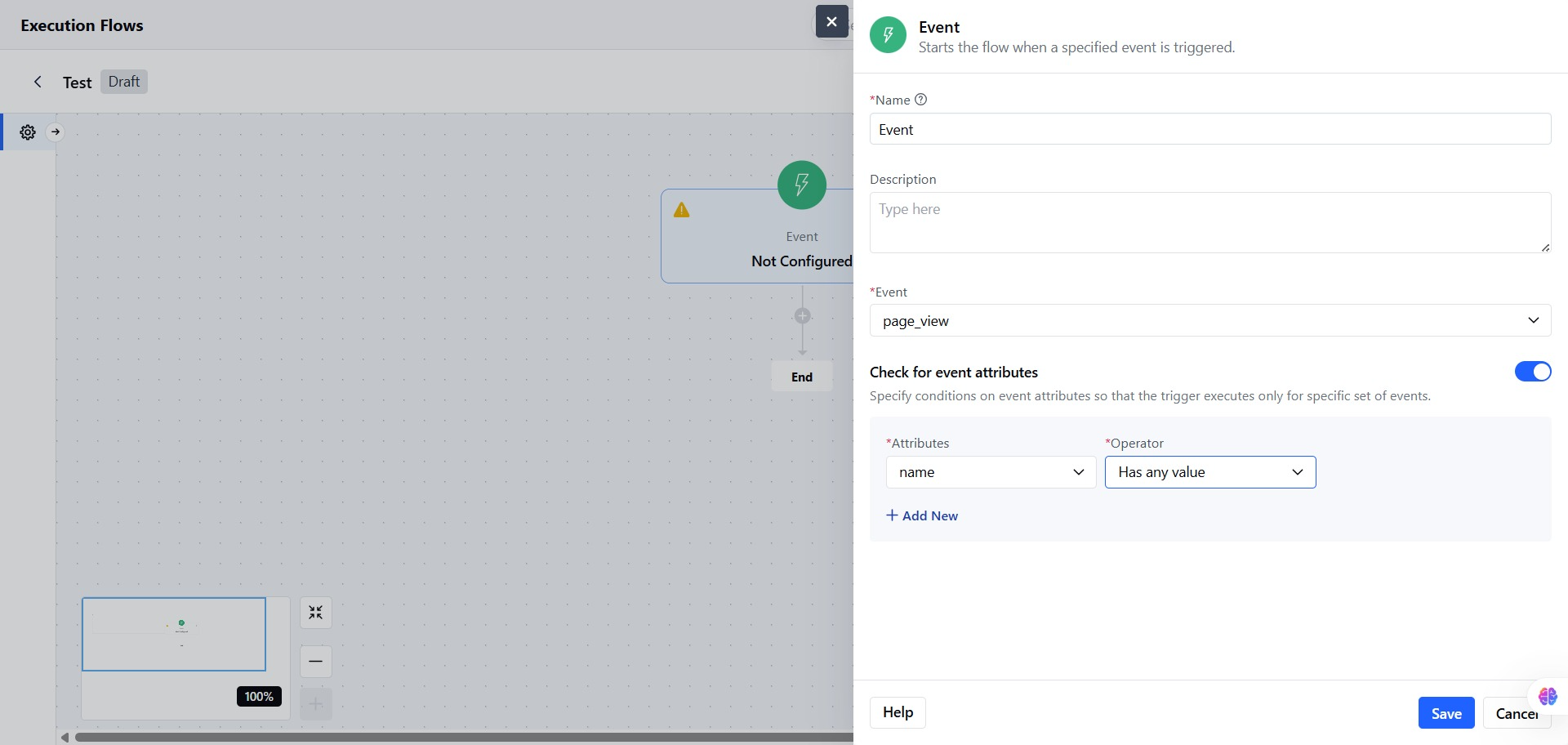Click the fit-to-screen canvas icon
Image resolution: width=1568 pixels, height=745 pixels.
pyautogui.click(x=316, y=613)
